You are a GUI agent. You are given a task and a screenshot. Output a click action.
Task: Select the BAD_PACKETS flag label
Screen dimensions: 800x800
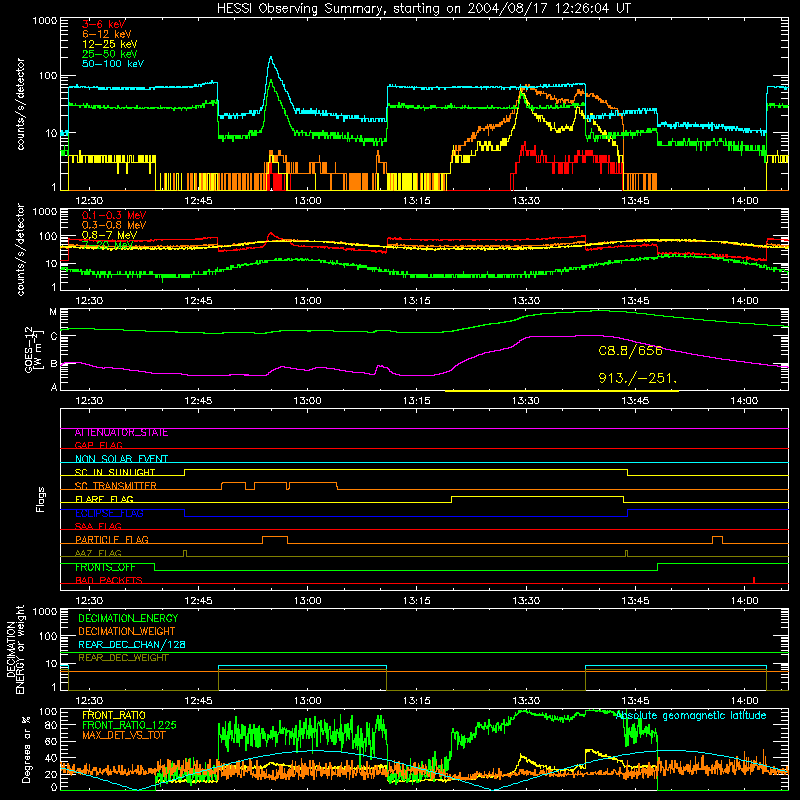pyautogui.click(x=109, y=580)
